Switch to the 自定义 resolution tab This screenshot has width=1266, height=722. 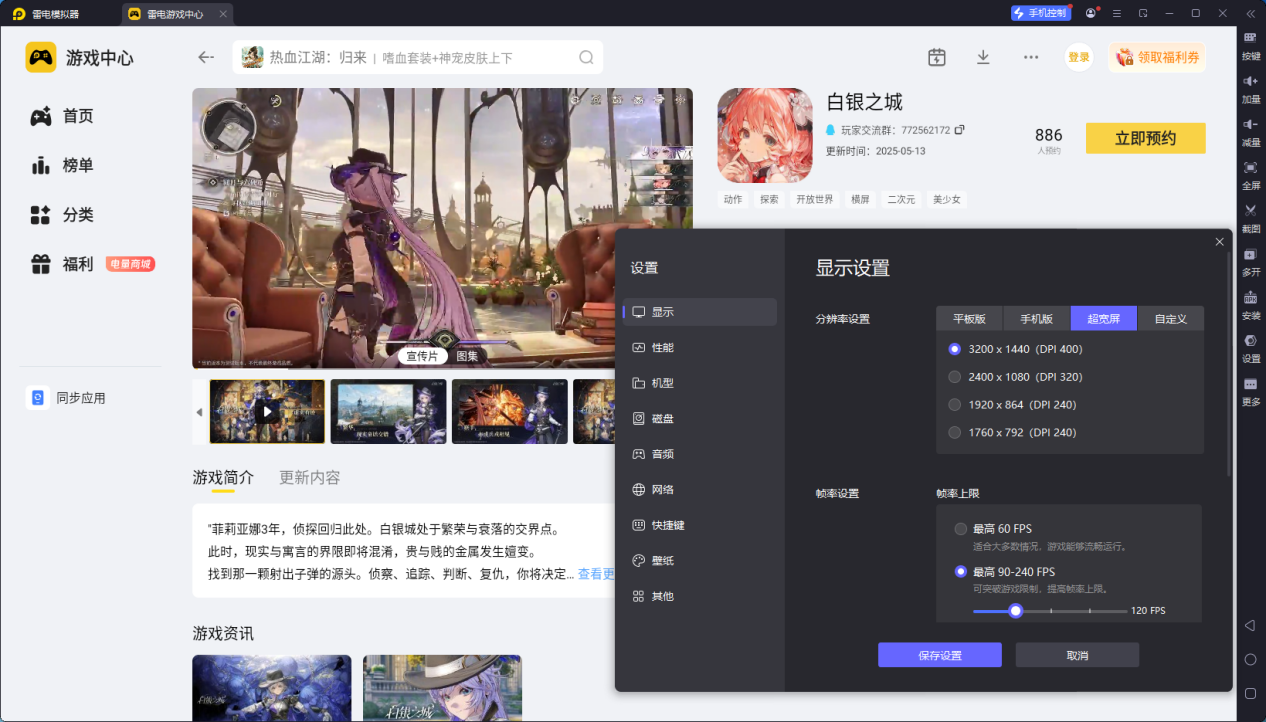1170,318
